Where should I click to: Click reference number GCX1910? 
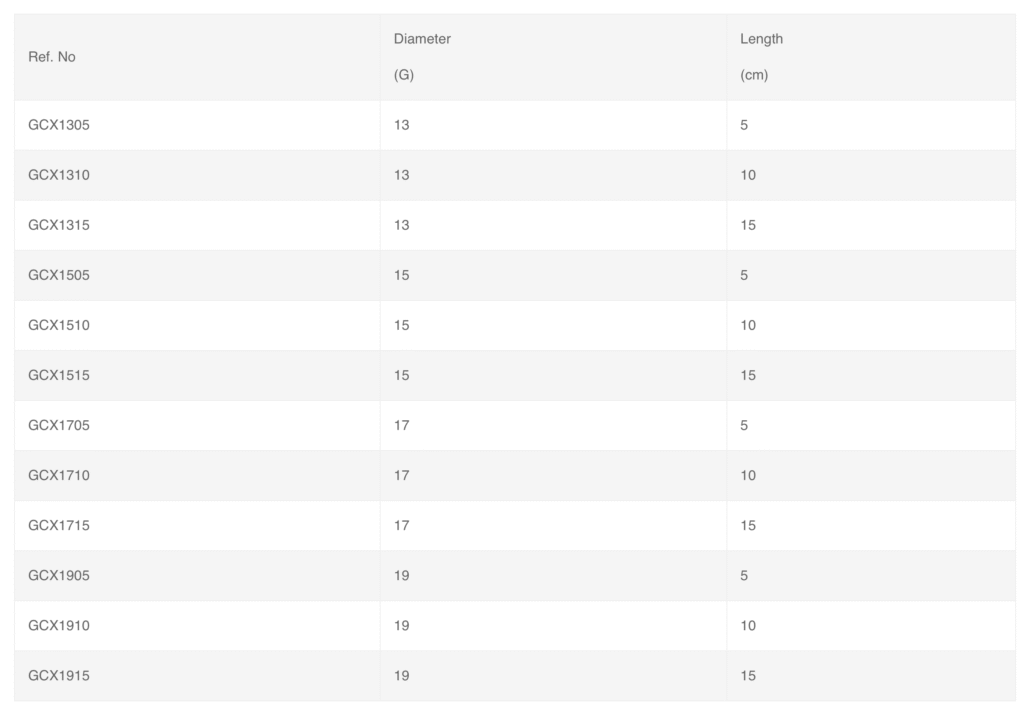(x=59, y=625)
